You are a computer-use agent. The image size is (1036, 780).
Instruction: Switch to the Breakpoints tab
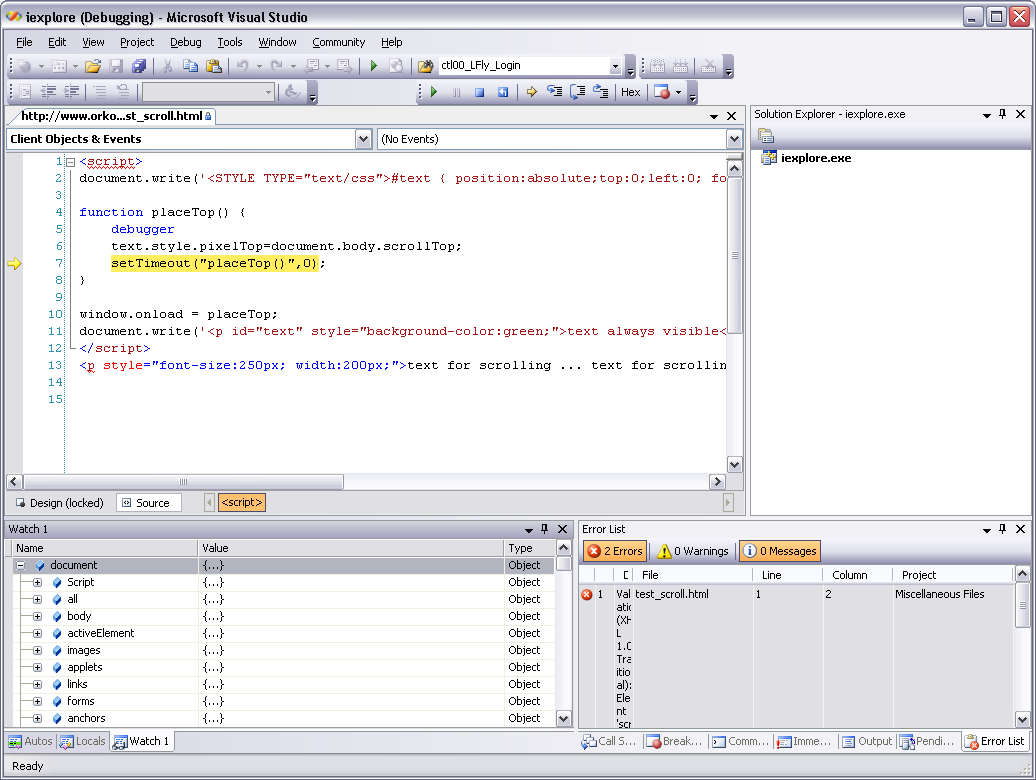(674, 741)
